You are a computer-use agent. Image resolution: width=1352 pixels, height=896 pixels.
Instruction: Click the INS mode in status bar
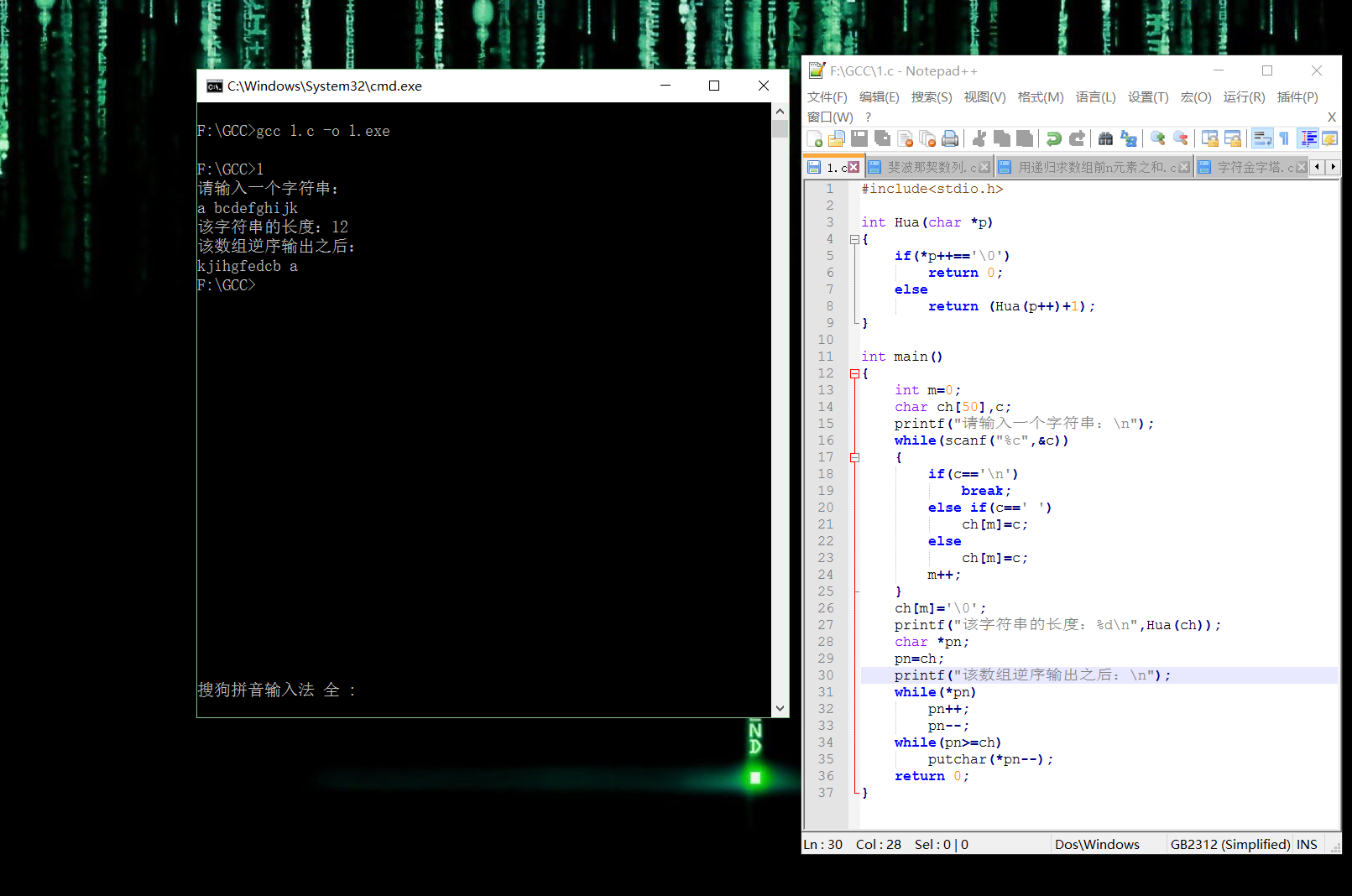[1307, 844]
